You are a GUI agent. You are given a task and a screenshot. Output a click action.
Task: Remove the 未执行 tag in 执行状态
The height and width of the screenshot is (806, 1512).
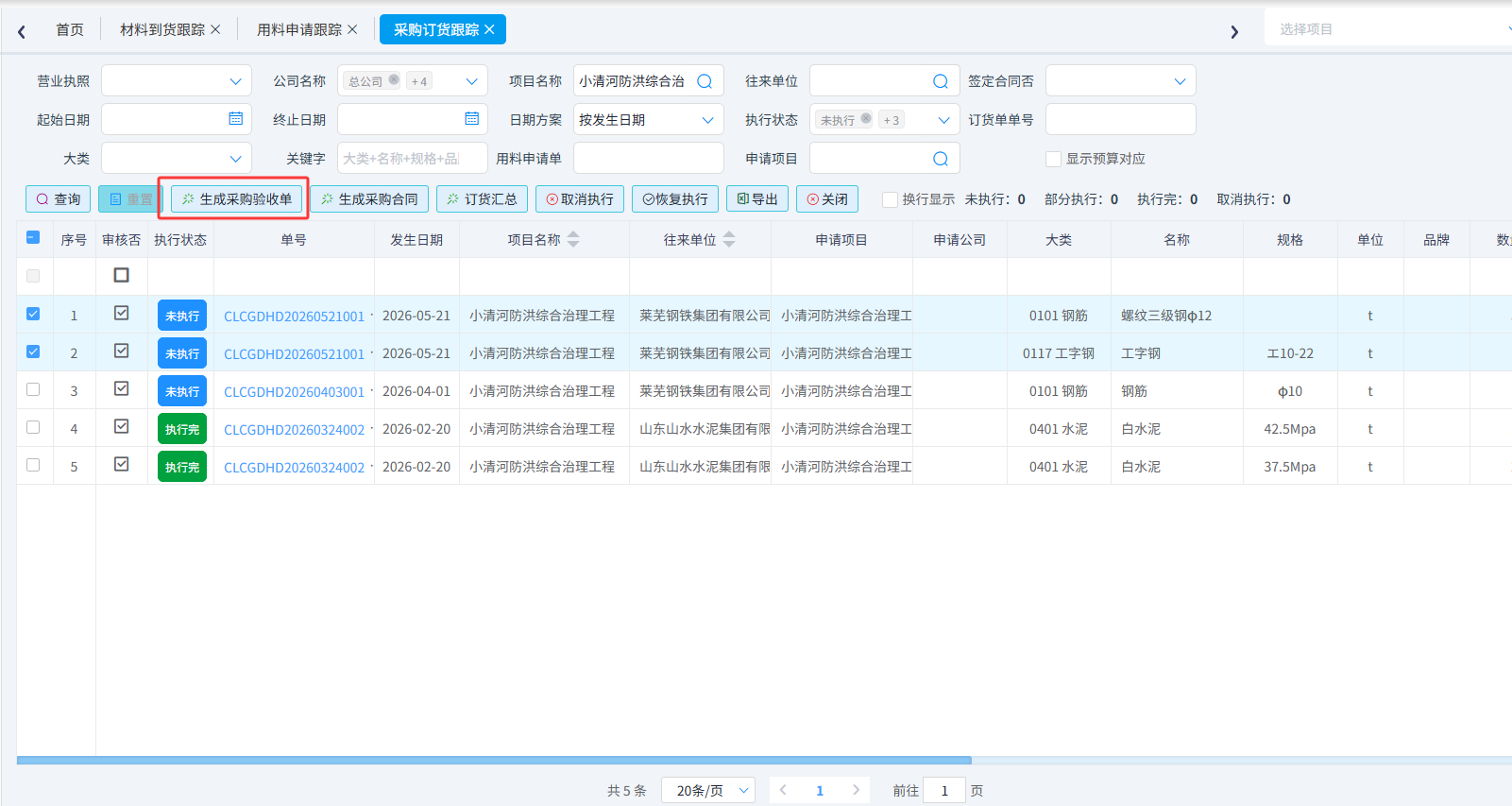pyautogui.click(x=866, y=119)
